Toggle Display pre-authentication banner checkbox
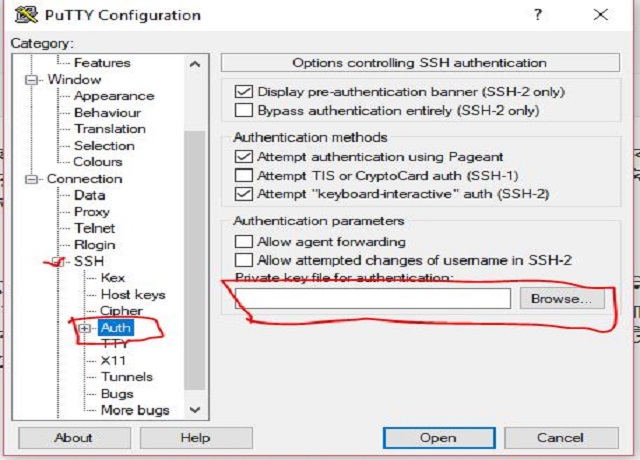Screen dimensions: 640x460 coord(244,91)
